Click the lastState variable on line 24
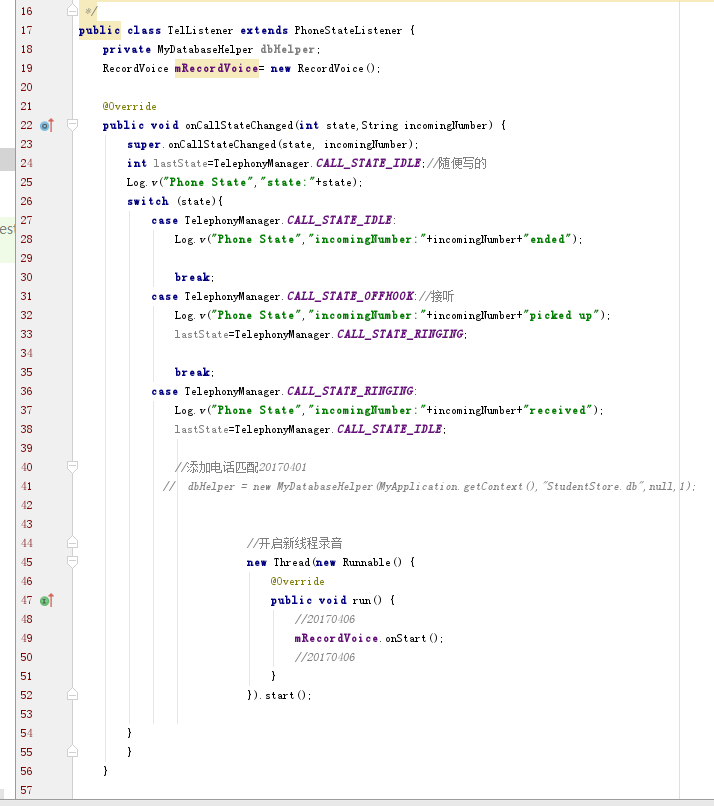Screen dimensions: 714x806 coord(180,163)
